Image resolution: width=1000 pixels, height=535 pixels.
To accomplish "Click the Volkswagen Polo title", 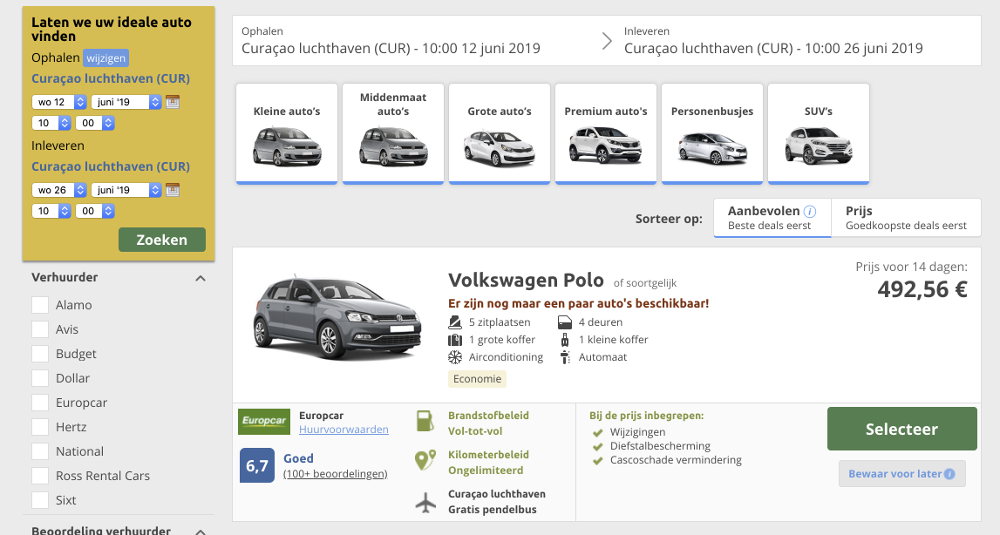I will point(526,280).
